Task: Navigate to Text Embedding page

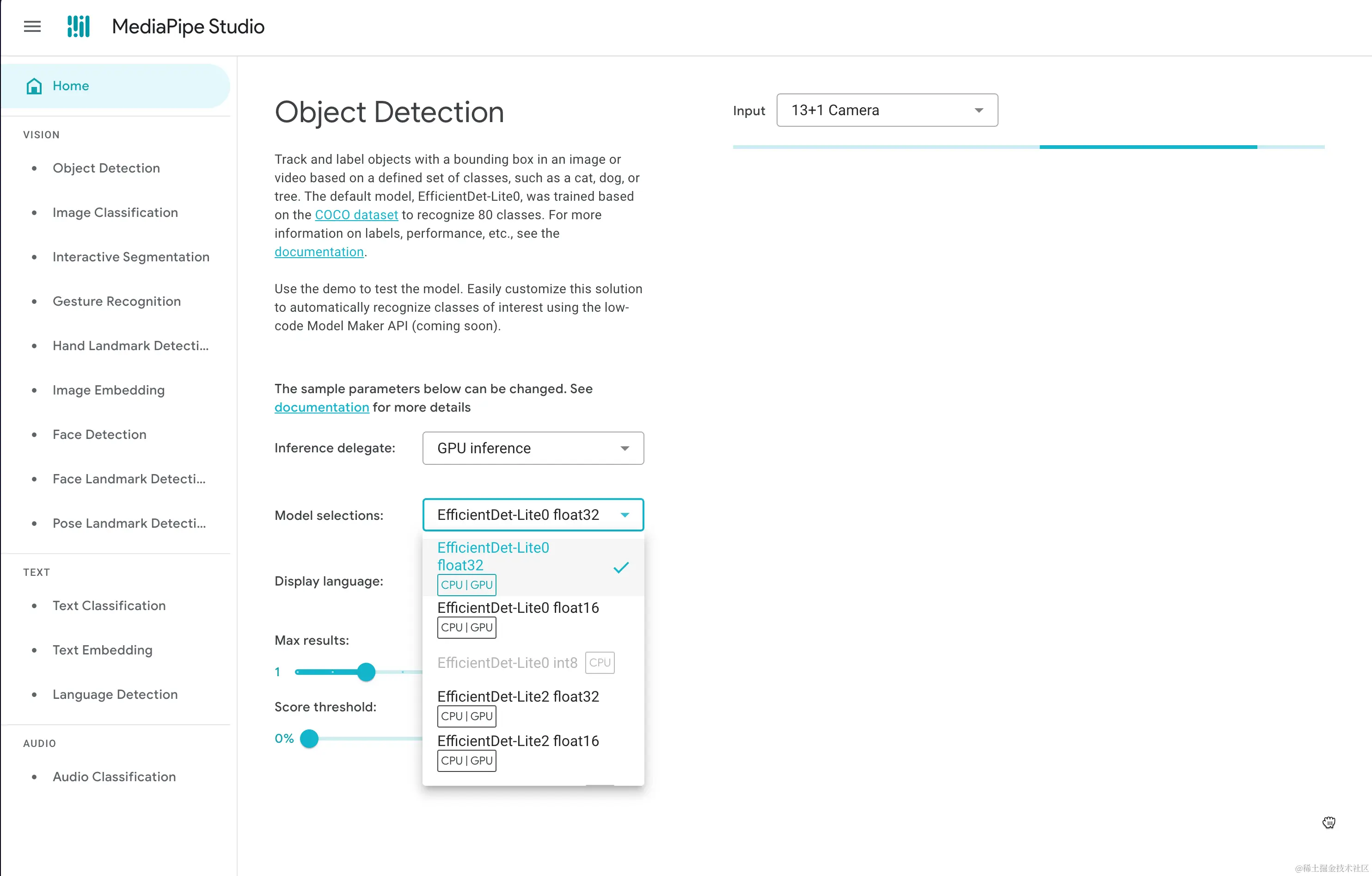Action: pos(103,650)
